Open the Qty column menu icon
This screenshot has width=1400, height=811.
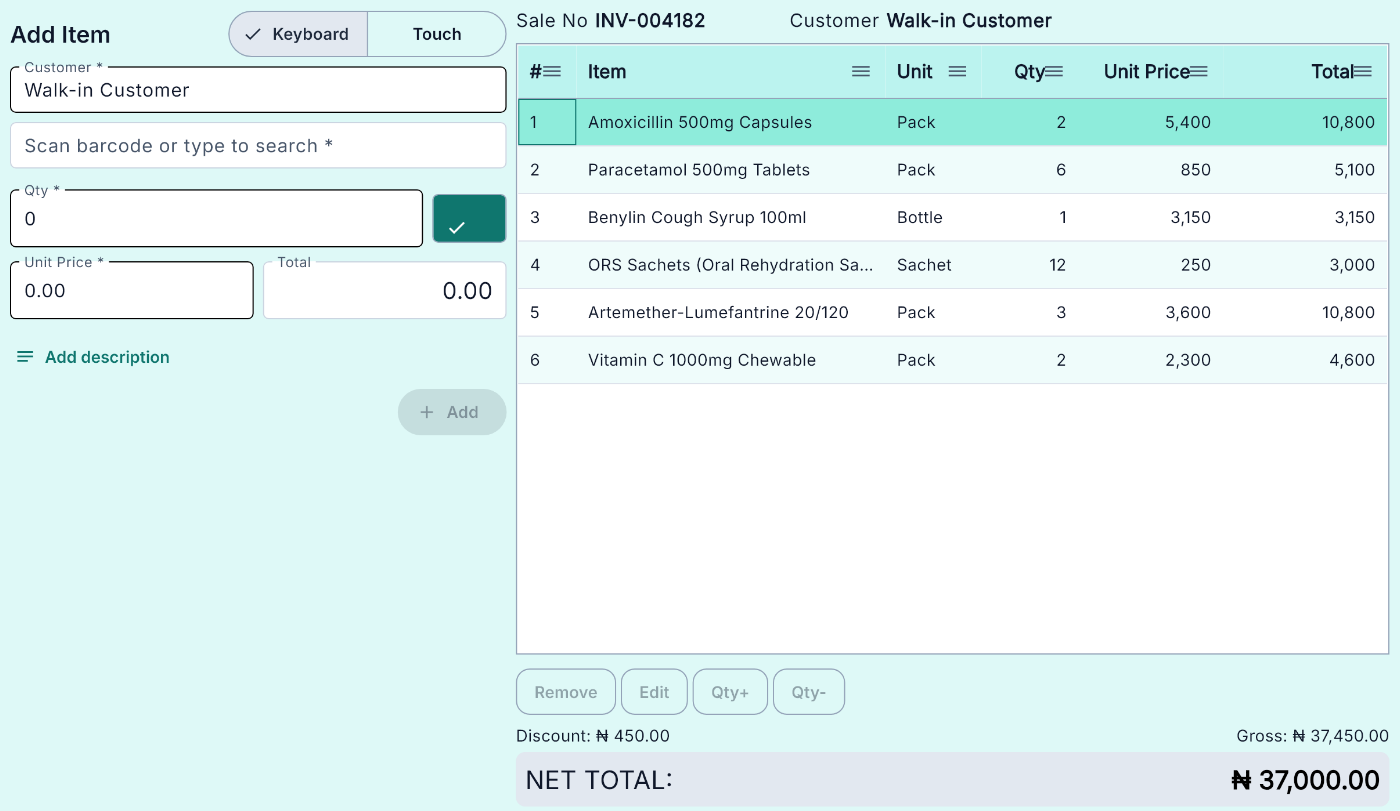pos(1054,71)
